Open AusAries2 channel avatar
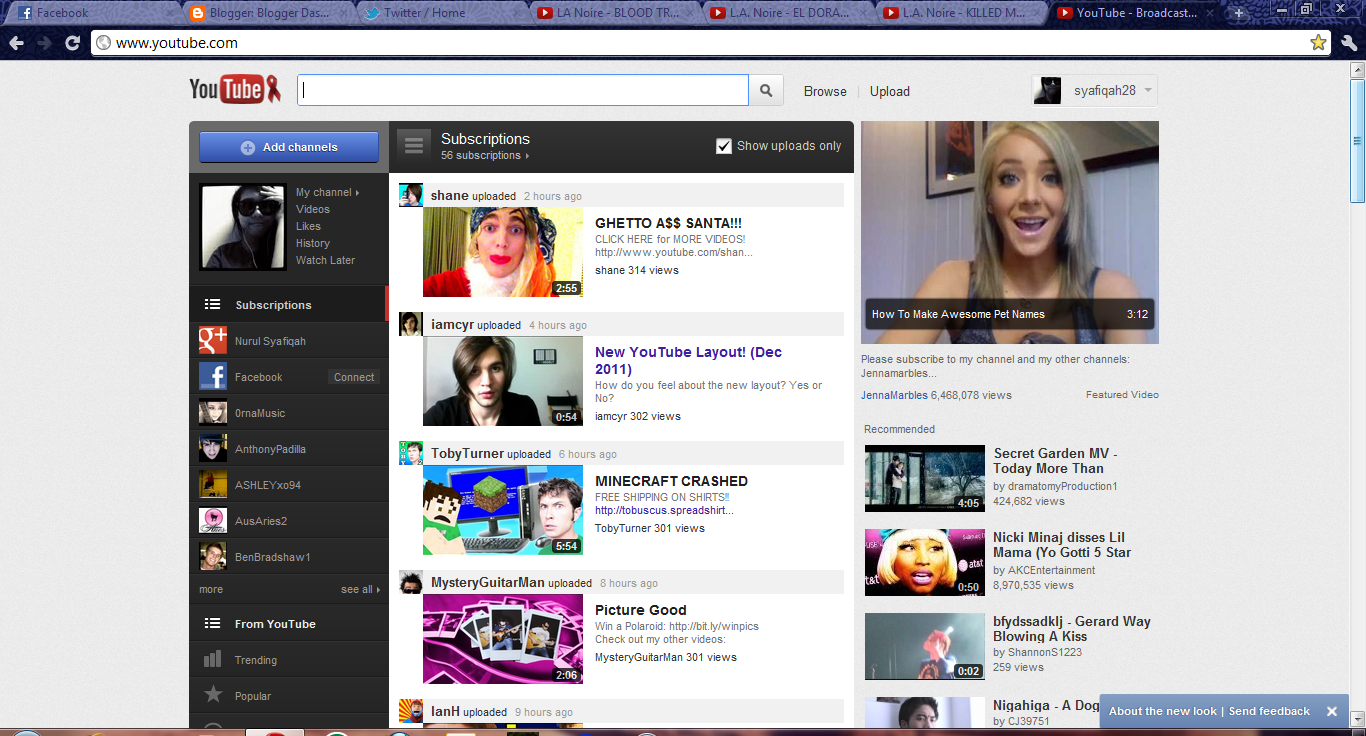The height and width of the screenshot is (736, 1366). coord(213,521)
